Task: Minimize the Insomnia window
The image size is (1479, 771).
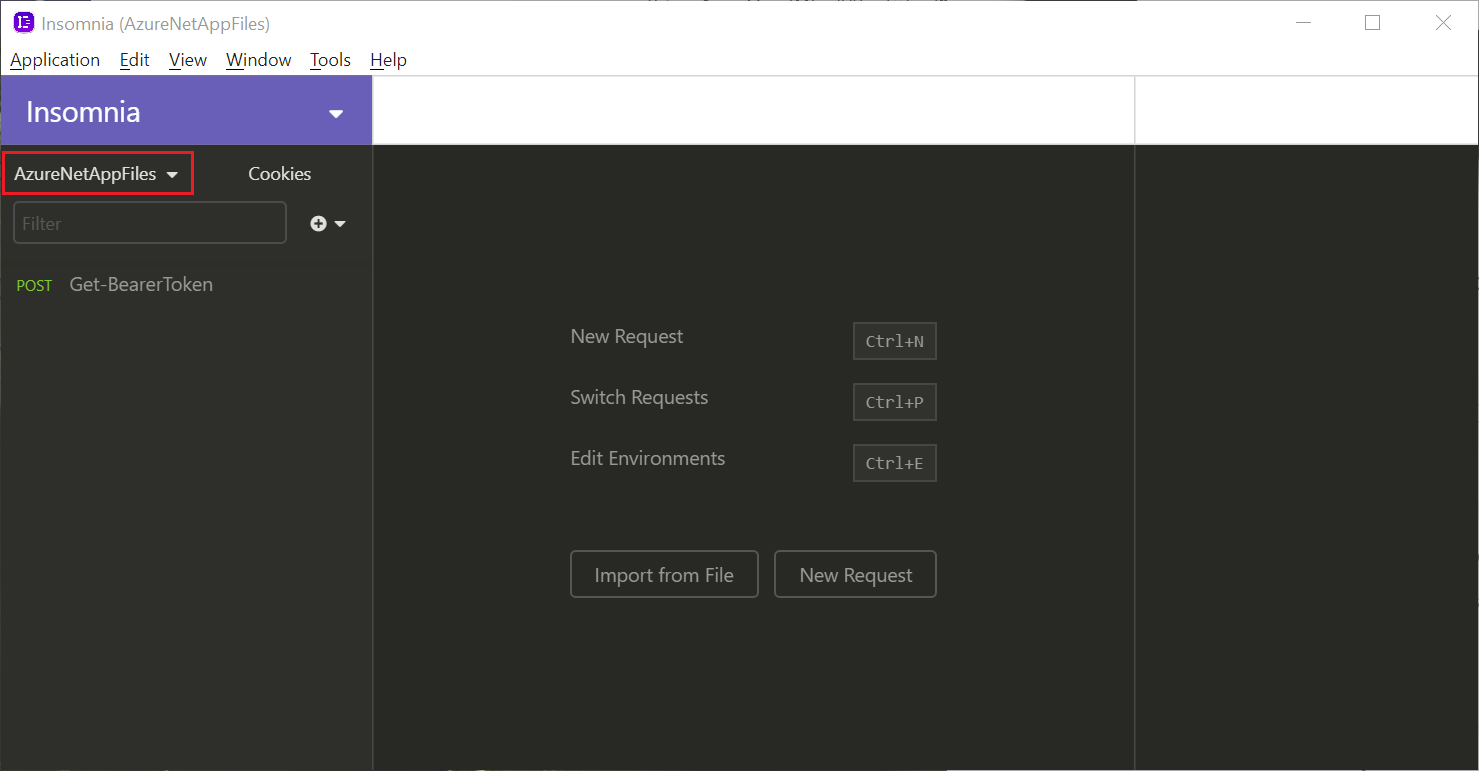Action: click(x=1302, y=23)
